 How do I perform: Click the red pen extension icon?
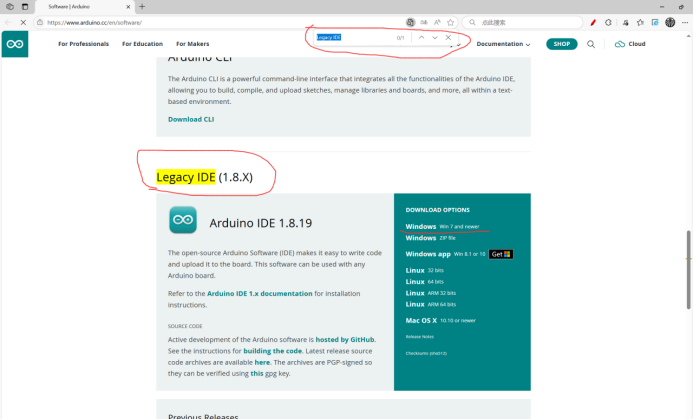[593, 22]
